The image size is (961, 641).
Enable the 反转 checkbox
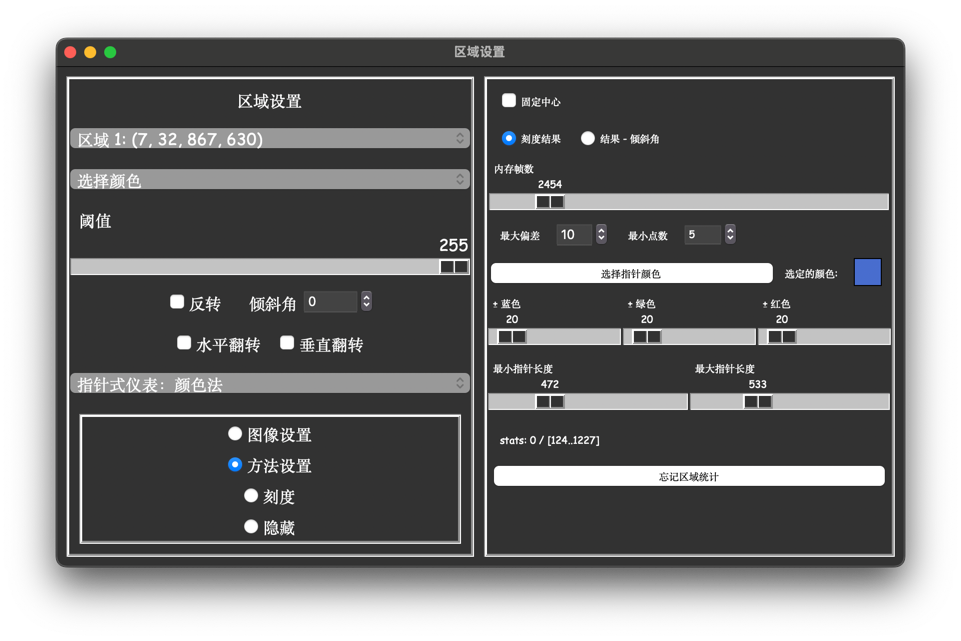tap(177, 302)
